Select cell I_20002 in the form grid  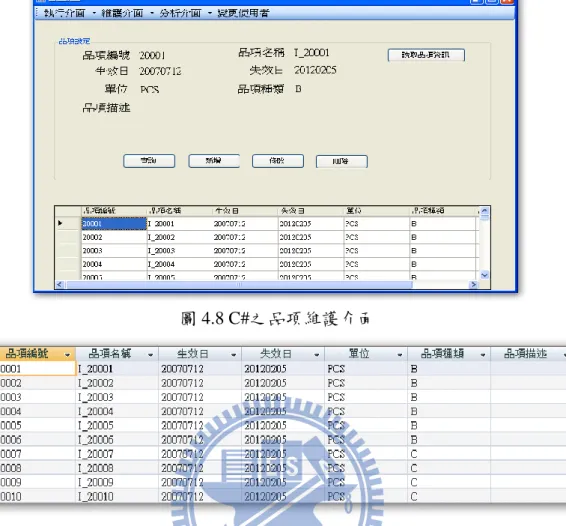click(x=180, y=237)
